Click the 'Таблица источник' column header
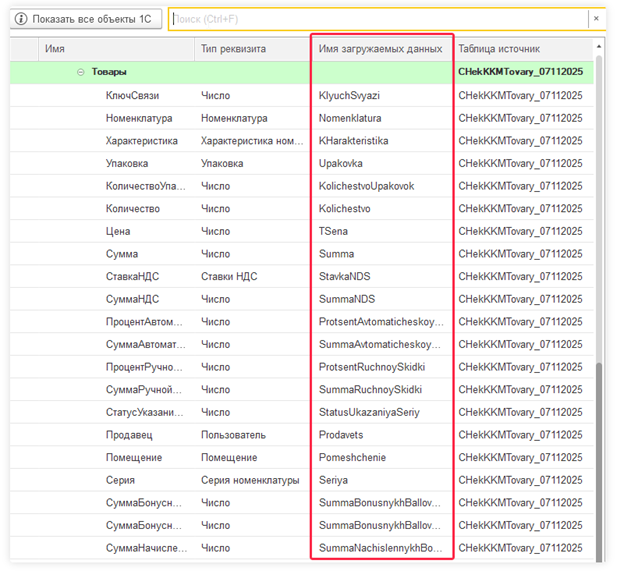Screen dimensions: 624x571 click(x=499, y=48)
